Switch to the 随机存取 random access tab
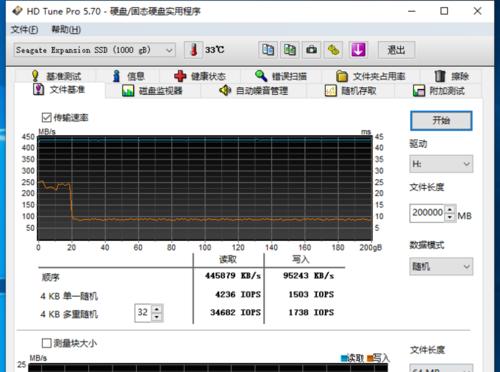Image resolution: width=500 pixels, height=372 pixels. point(351,91)
